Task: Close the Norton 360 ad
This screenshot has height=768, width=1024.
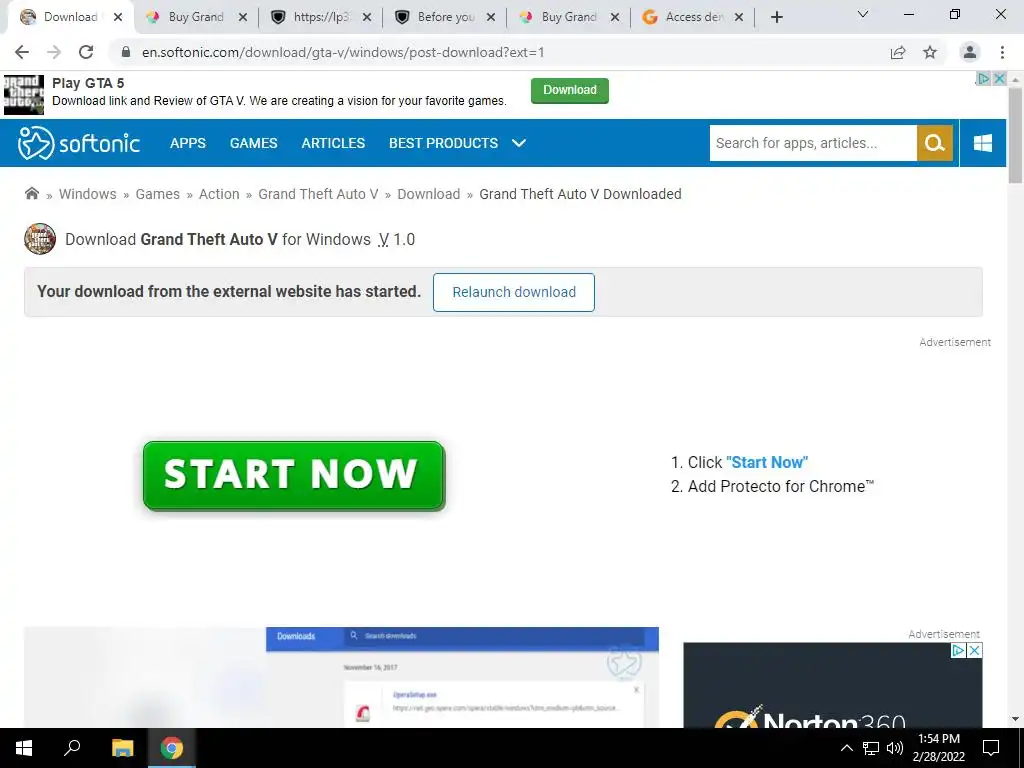Action: [x=974, y=650]
